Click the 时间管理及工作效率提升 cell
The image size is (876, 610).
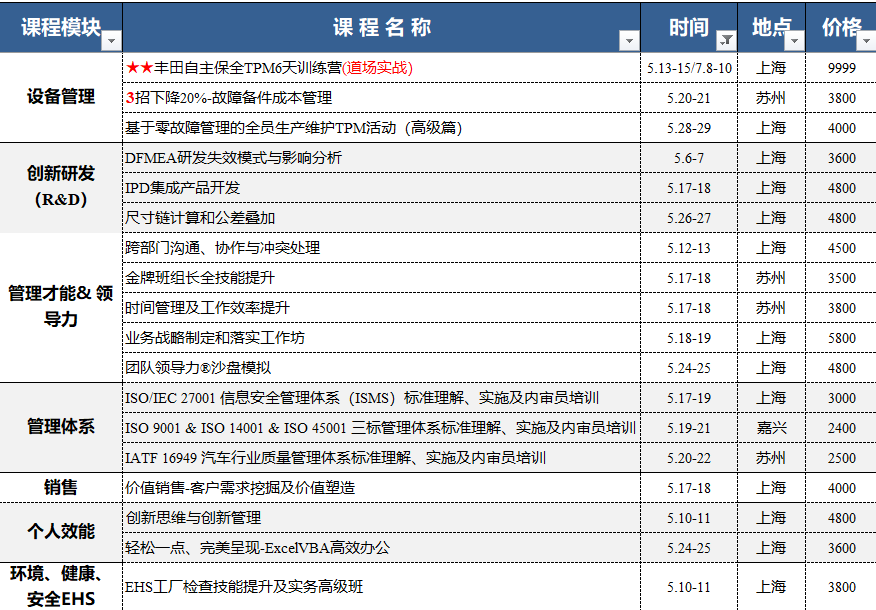[382, 308]
